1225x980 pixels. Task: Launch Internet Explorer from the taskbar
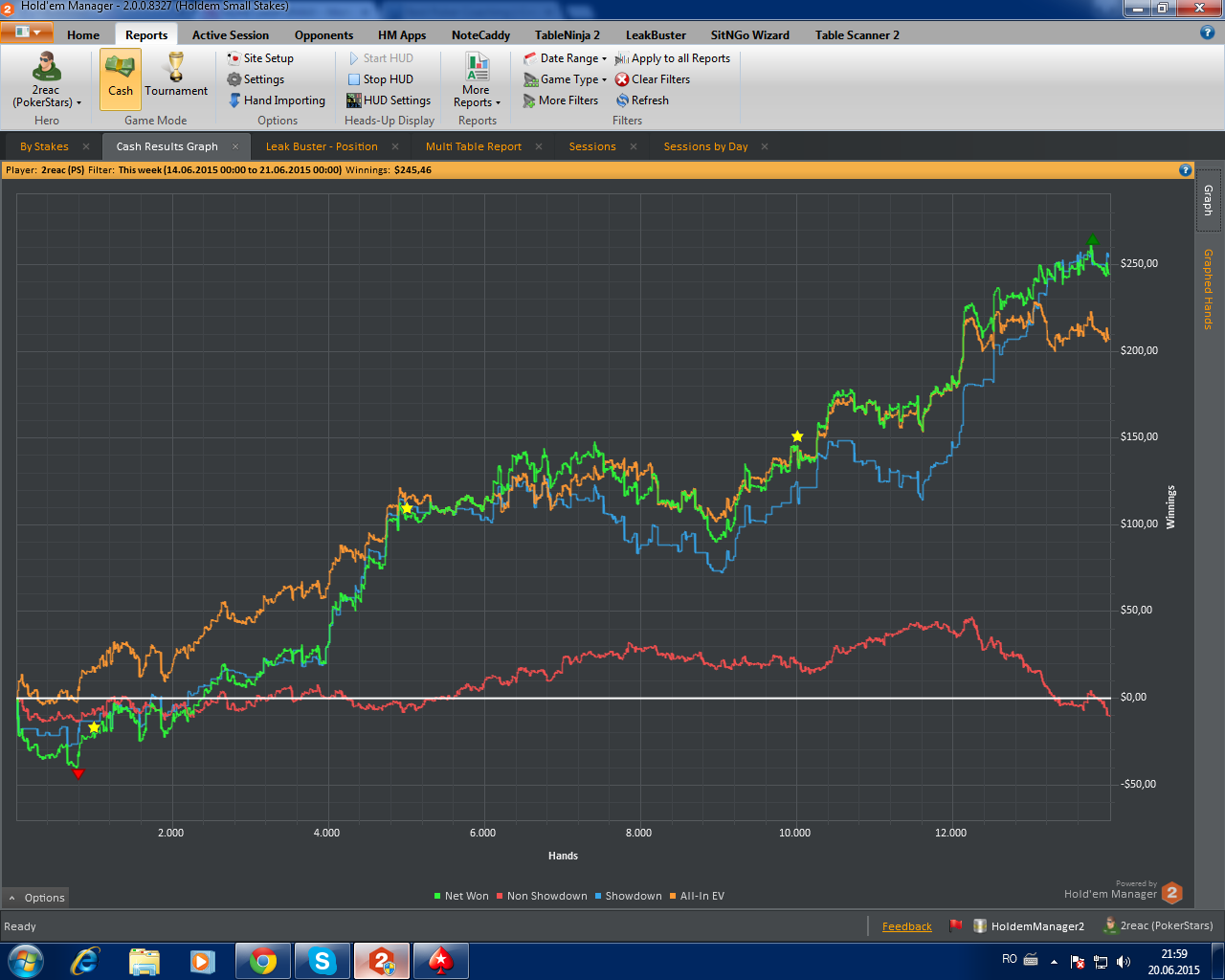(86, 961)
